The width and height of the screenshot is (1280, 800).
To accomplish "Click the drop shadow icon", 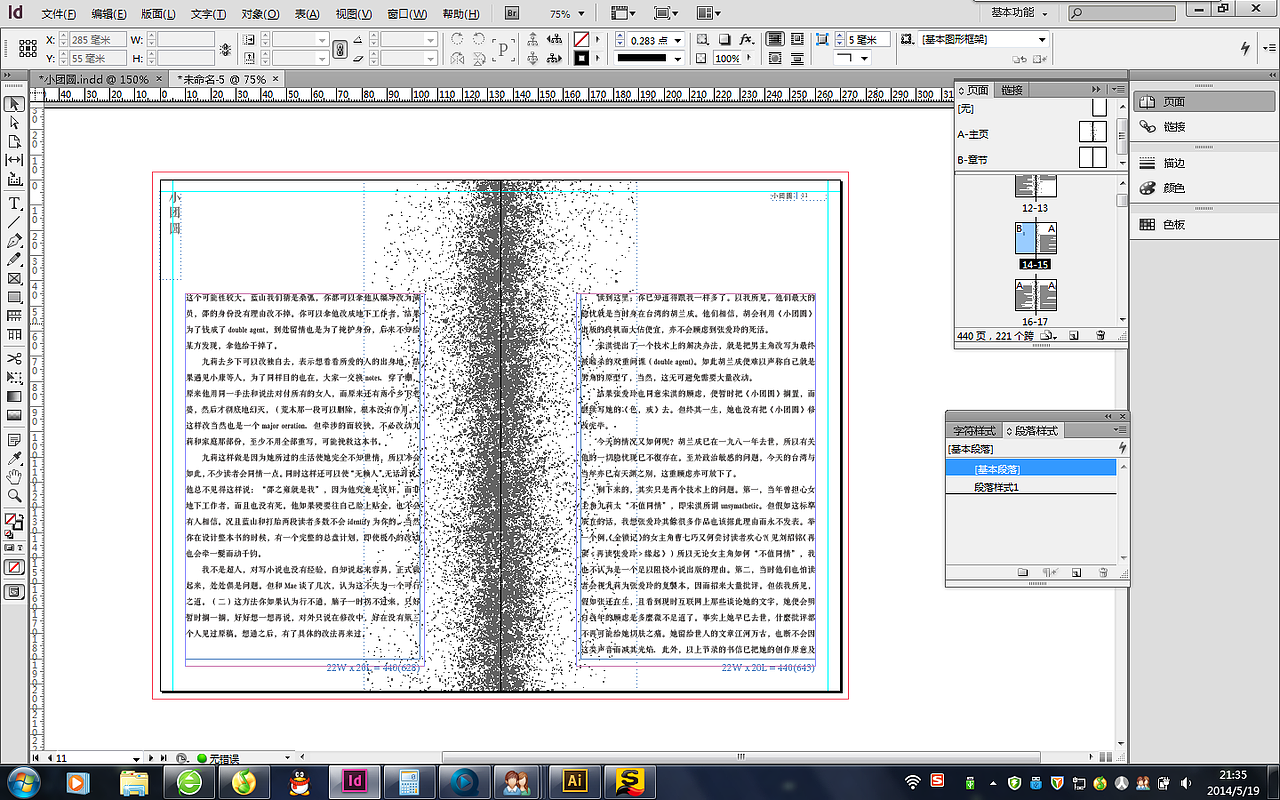I will click(726, 40).
